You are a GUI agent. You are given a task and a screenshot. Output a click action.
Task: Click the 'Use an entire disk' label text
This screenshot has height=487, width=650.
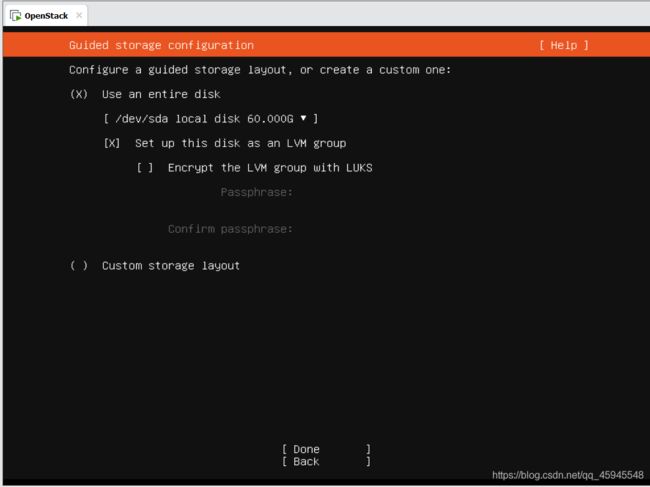[161, 94]
